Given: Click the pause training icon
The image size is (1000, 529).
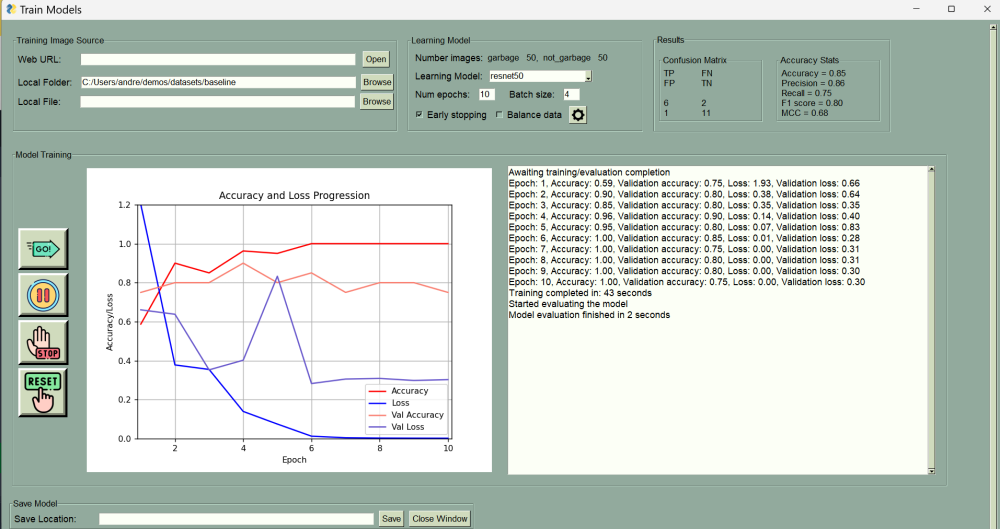Looking at the screenshot, I should [43, 295].
